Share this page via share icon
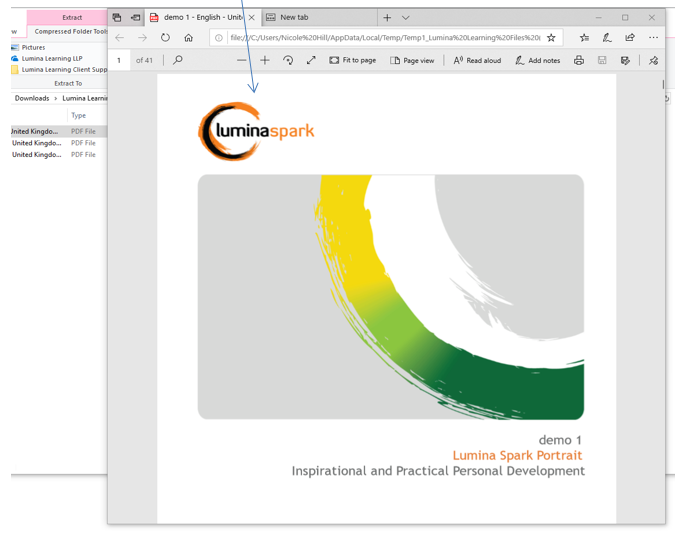 point(630,37)
